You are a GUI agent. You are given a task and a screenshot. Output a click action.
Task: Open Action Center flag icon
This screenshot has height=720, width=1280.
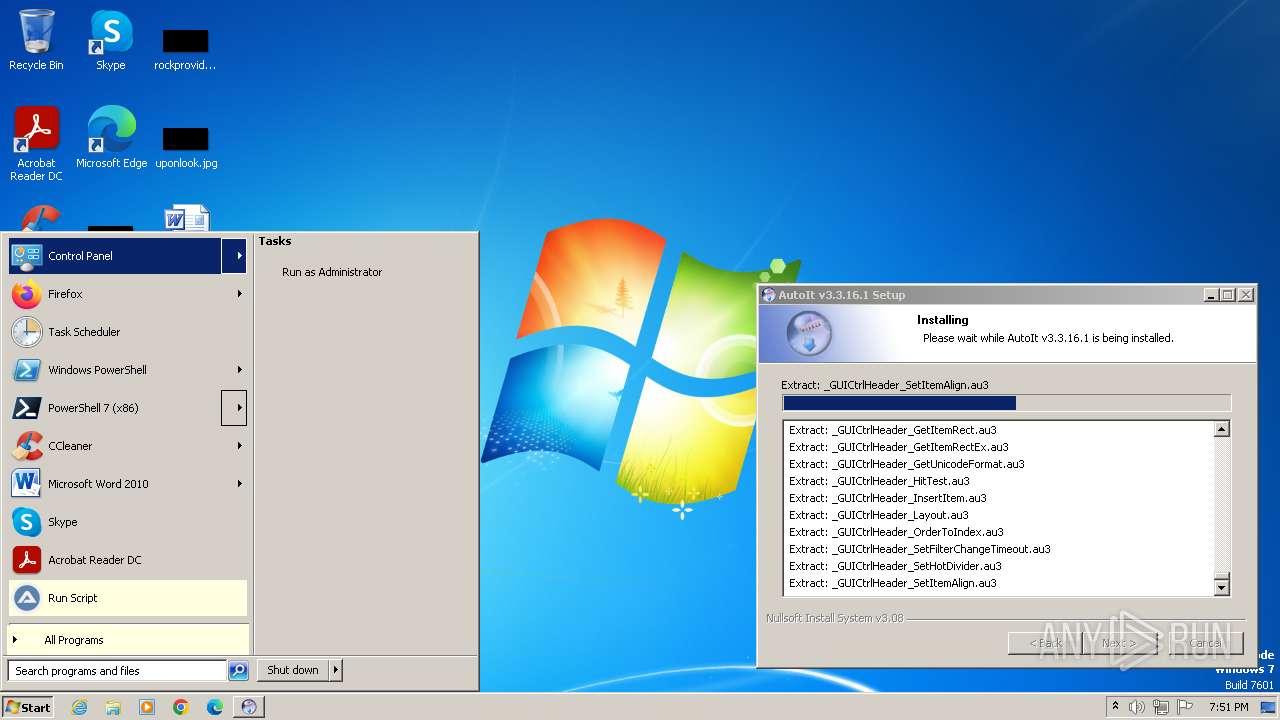1185,707
